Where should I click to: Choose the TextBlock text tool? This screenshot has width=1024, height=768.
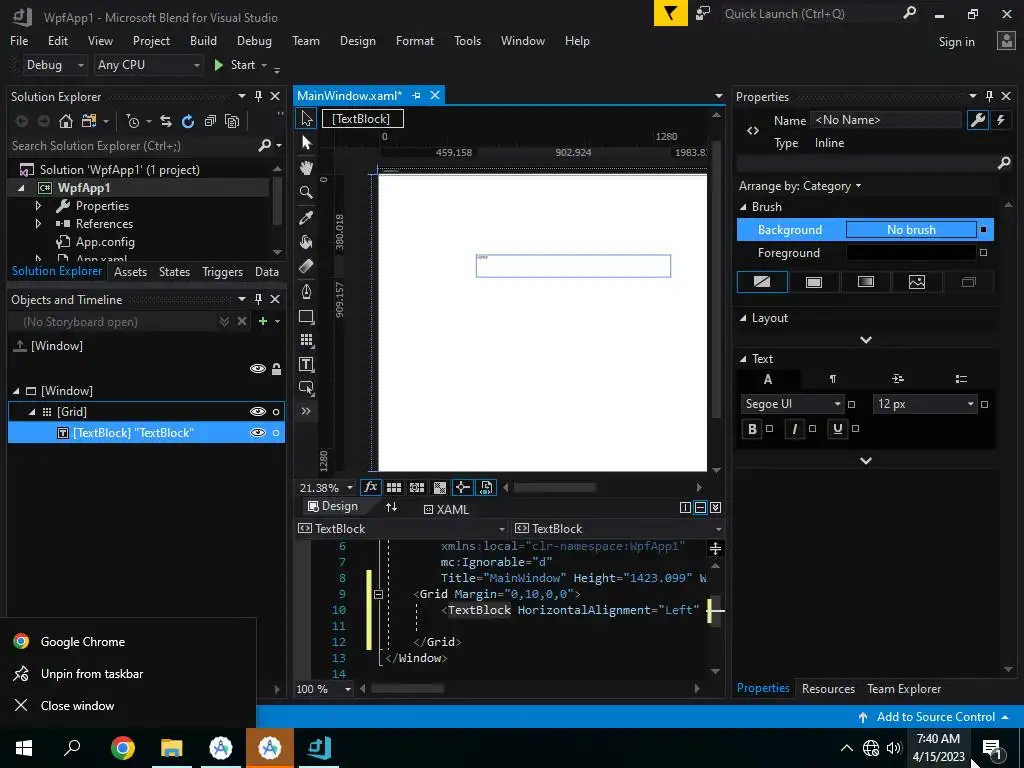point(306,364)
